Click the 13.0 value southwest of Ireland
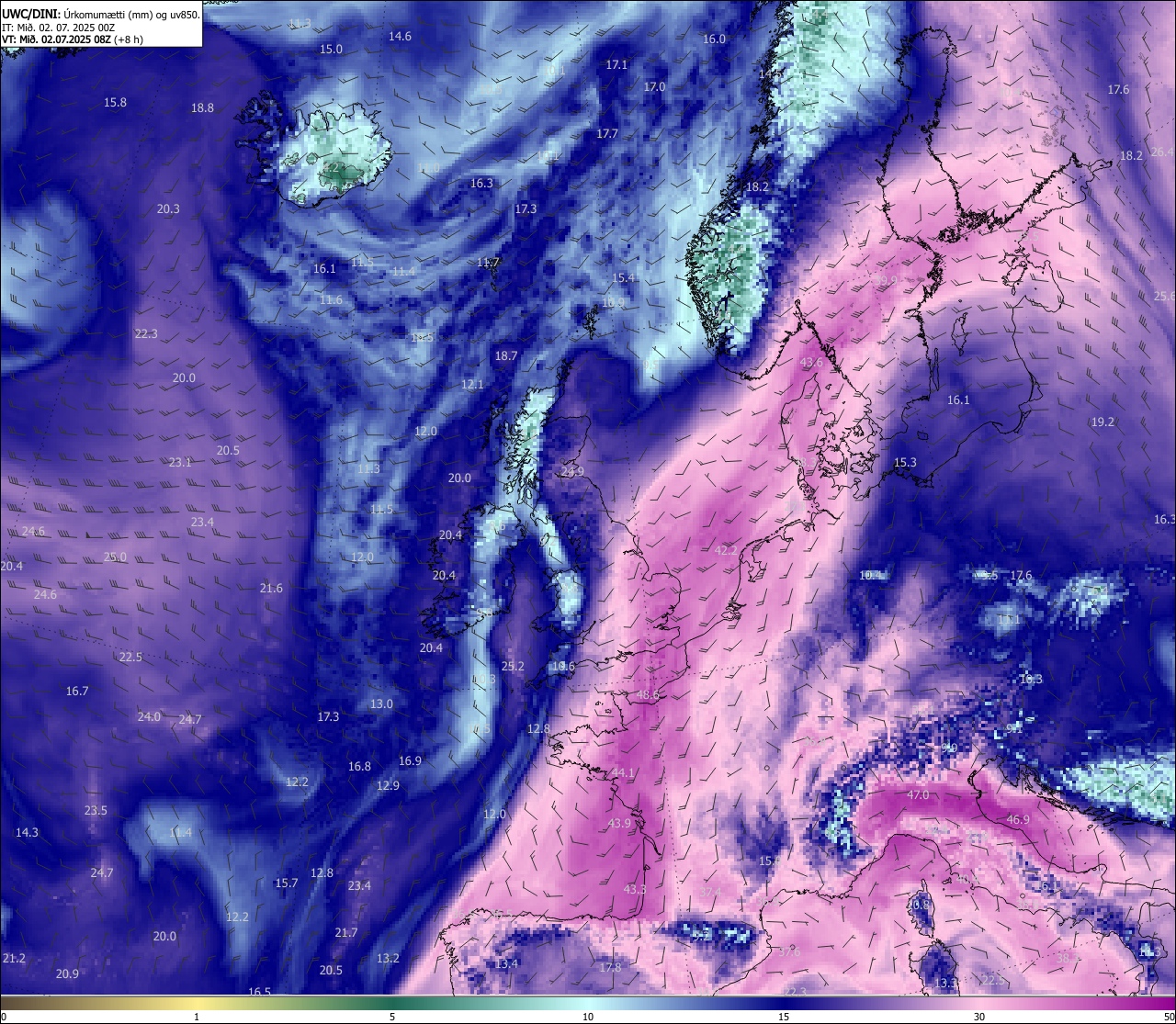 click(381, 704)
